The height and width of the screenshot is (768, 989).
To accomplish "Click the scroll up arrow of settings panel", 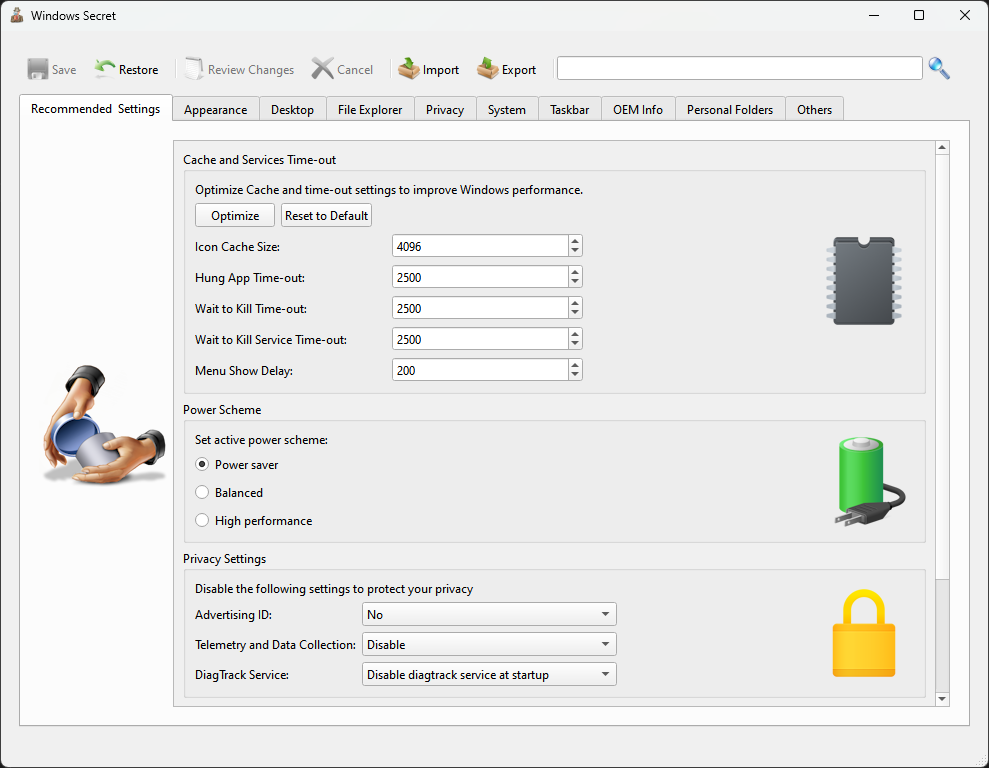I will point(942,148).
